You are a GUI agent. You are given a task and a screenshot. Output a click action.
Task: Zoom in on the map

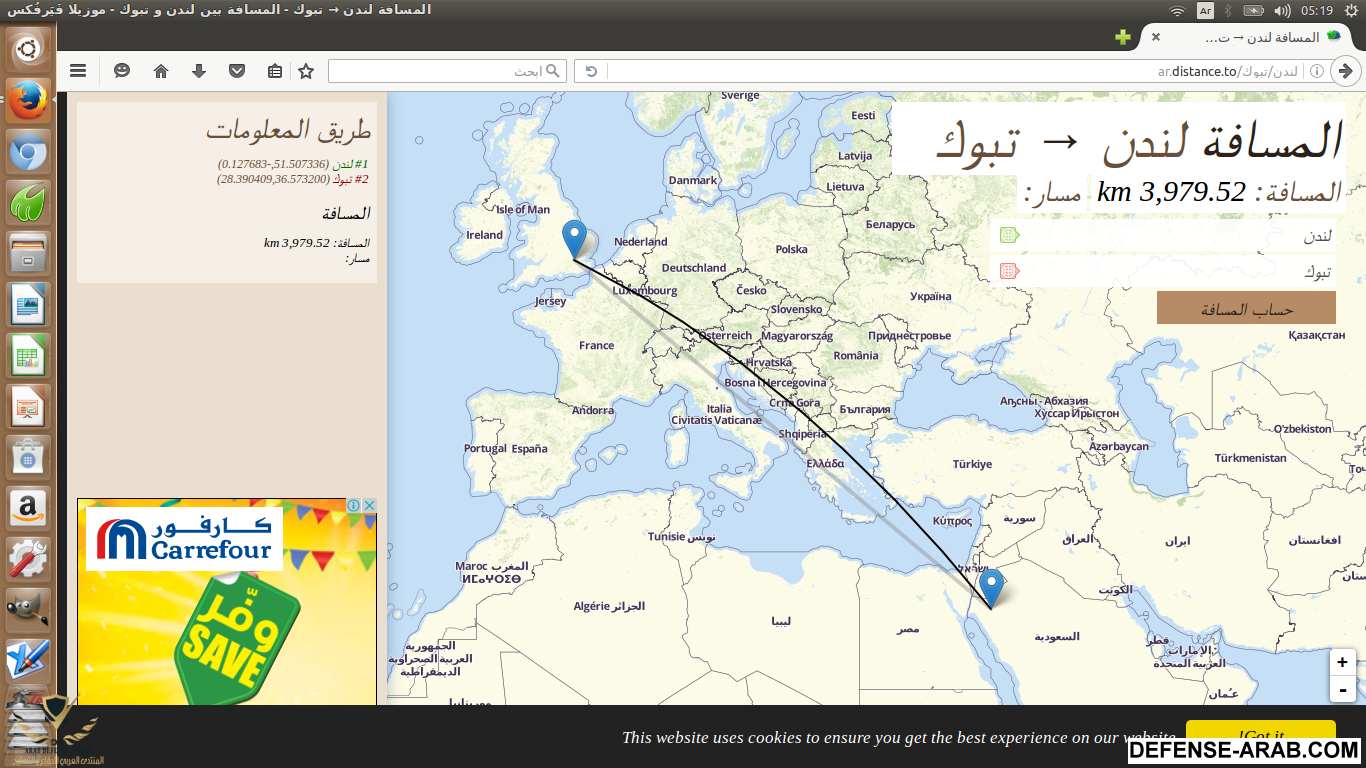[x=1342, y=662]
